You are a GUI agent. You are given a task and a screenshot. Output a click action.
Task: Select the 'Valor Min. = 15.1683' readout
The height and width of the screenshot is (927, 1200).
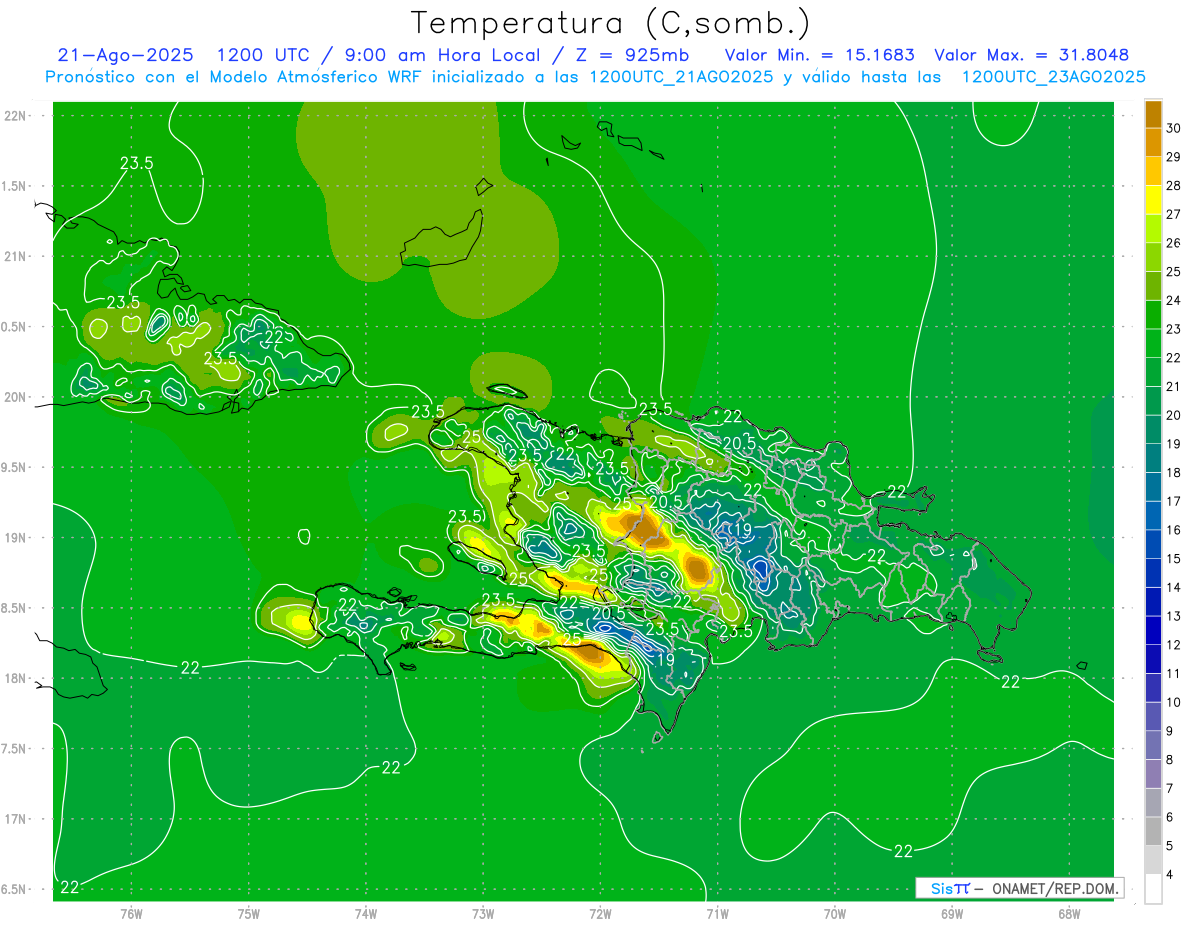pos(820,56)
